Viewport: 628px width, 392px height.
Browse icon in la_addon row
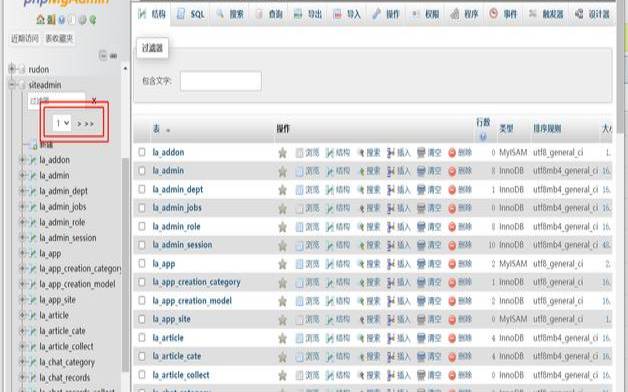[300, 153]
